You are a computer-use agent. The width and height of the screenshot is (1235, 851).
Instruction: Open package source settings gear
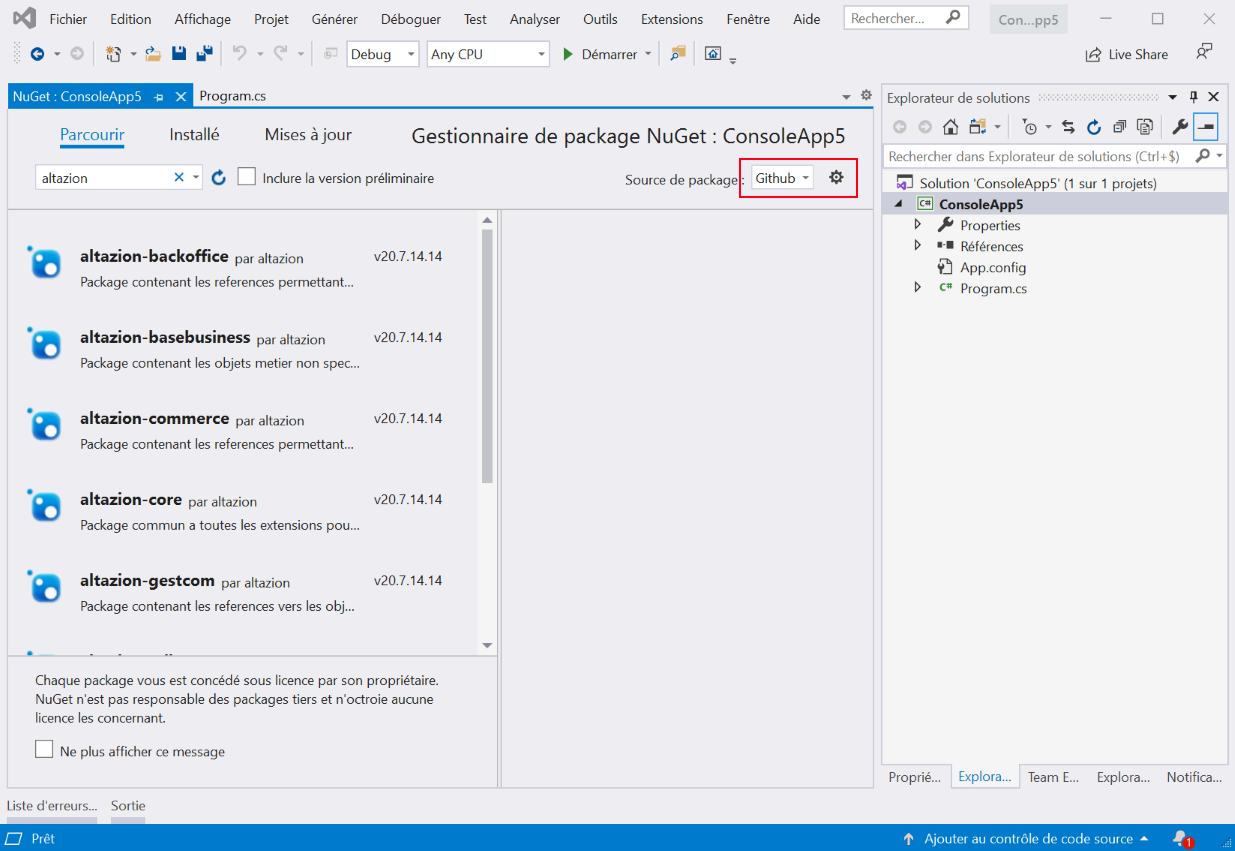click(837, 177)
